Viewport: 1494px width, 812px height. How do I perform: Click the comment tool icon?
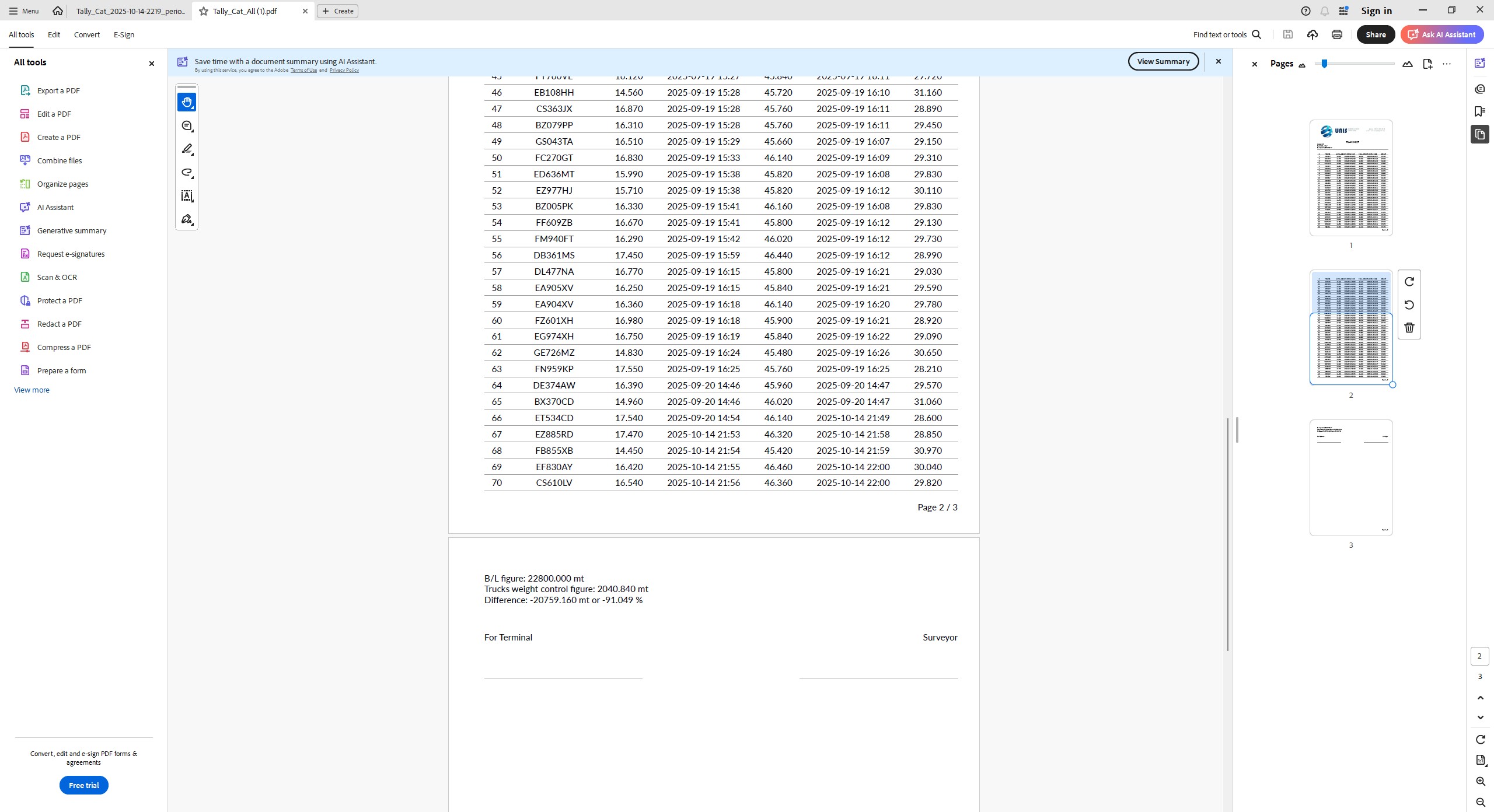click(187, 126)
